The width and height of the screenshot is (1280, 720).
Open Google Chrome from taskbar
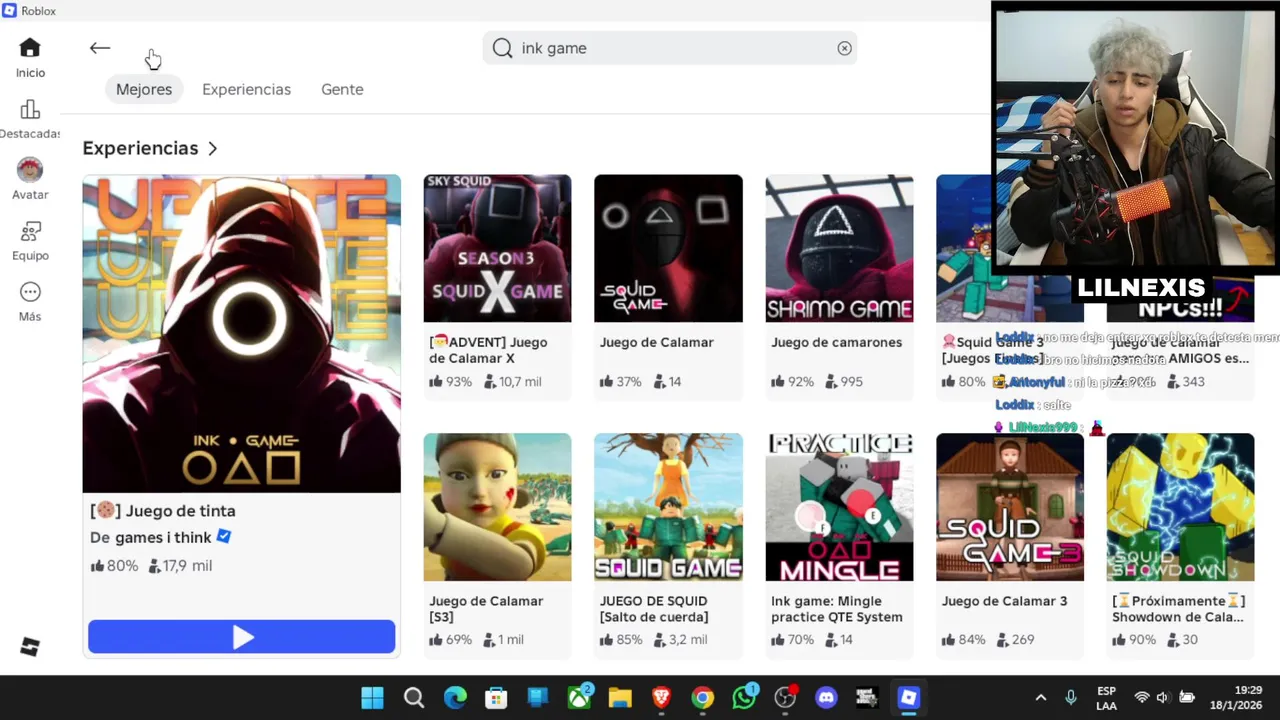tap(702, 697)
